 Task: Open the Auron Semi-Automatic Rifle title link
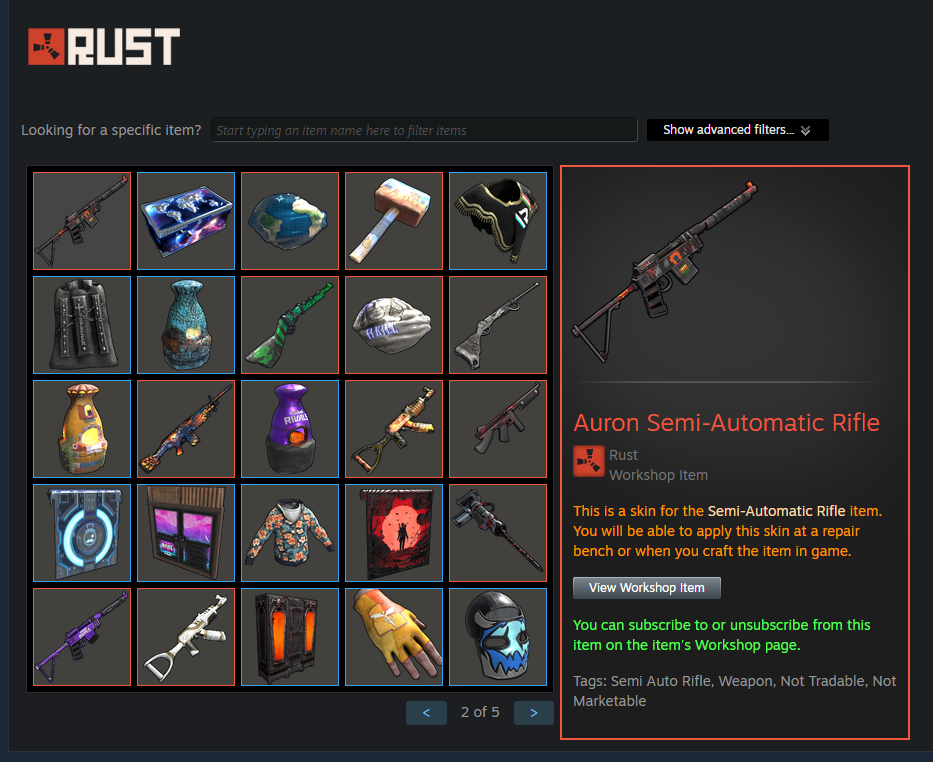[727, 423]
